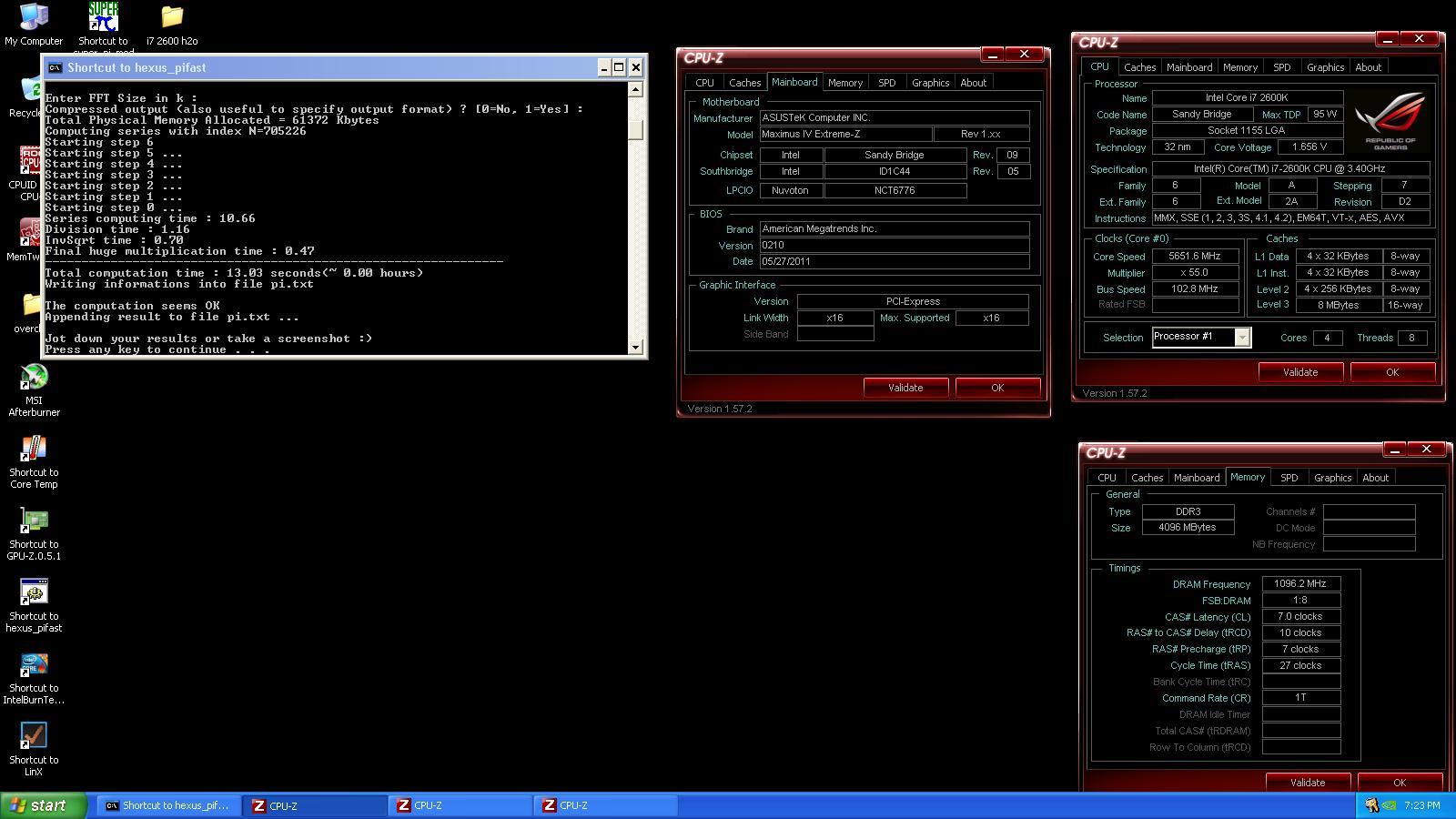Screen dimensions: 1456x819
Task: Switch to CPU tab in Mainboard CPU-Z window
Action: [704, 83]
